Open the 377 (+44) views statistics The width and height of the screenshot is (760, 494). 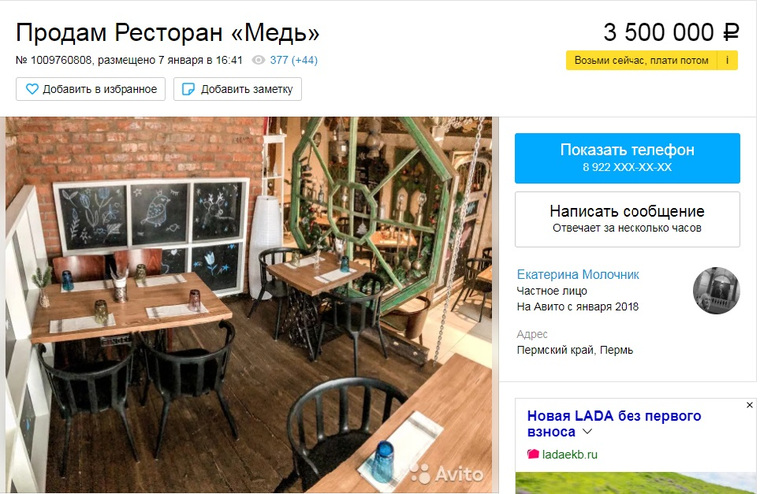point(294,60)
